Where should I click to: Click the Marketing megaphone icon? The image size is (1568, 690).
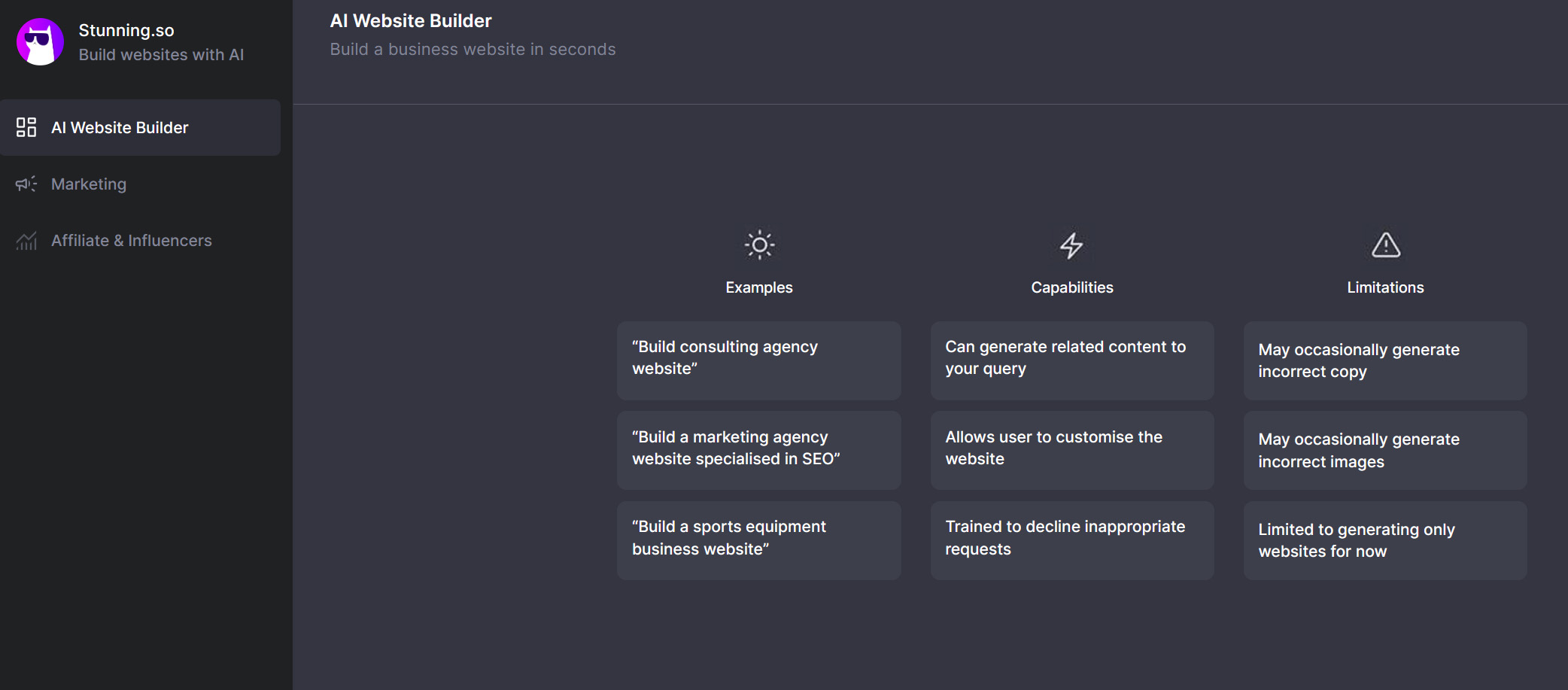(26, 184)
